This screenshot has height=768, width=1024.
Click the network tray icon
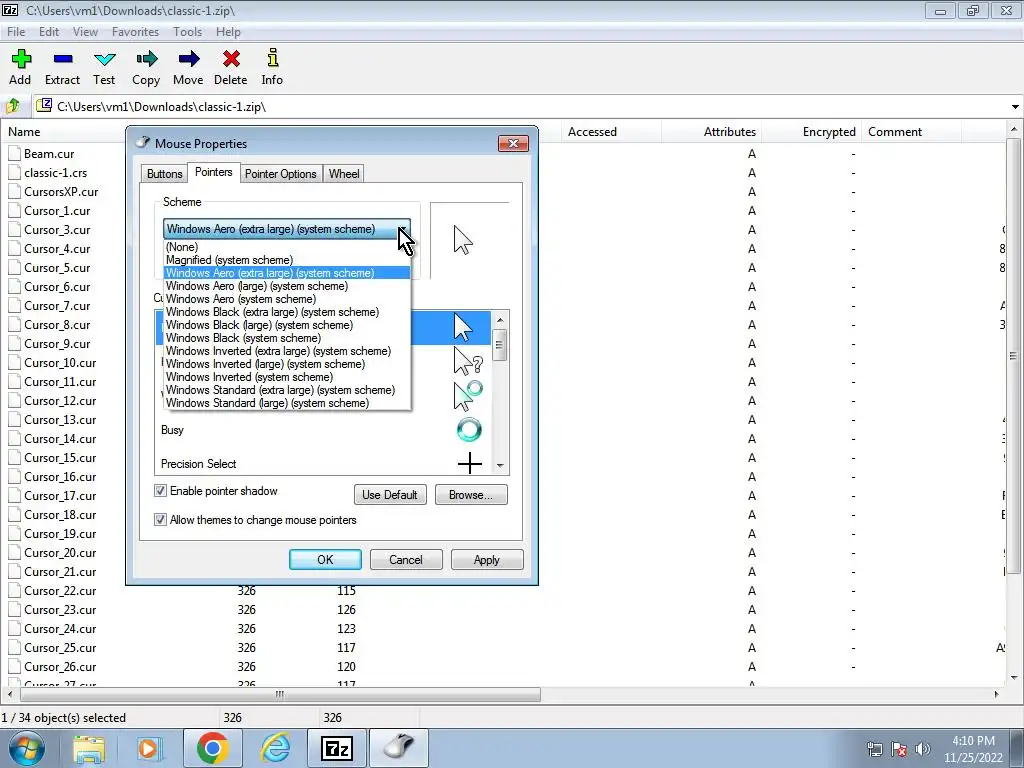click(874, 749)
